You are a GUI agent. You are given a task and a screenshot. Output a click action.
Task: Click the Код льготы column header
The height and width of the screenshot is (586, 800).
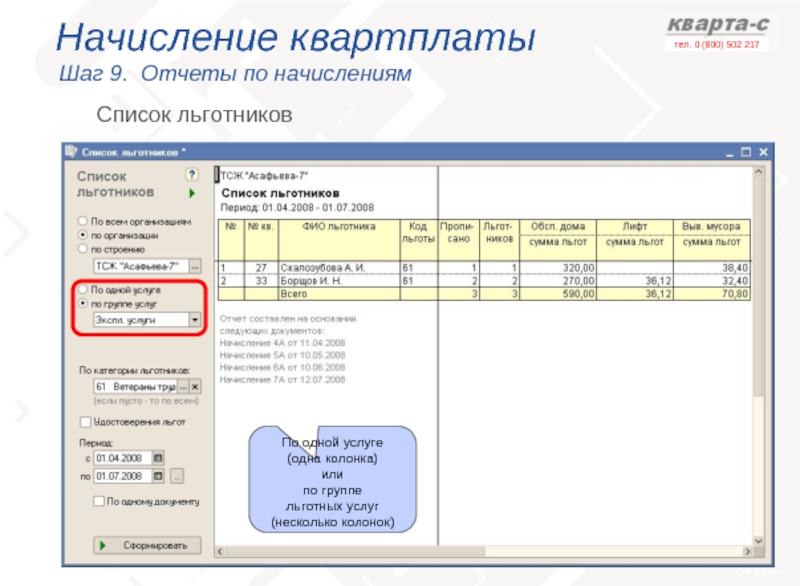coord(418,240)
